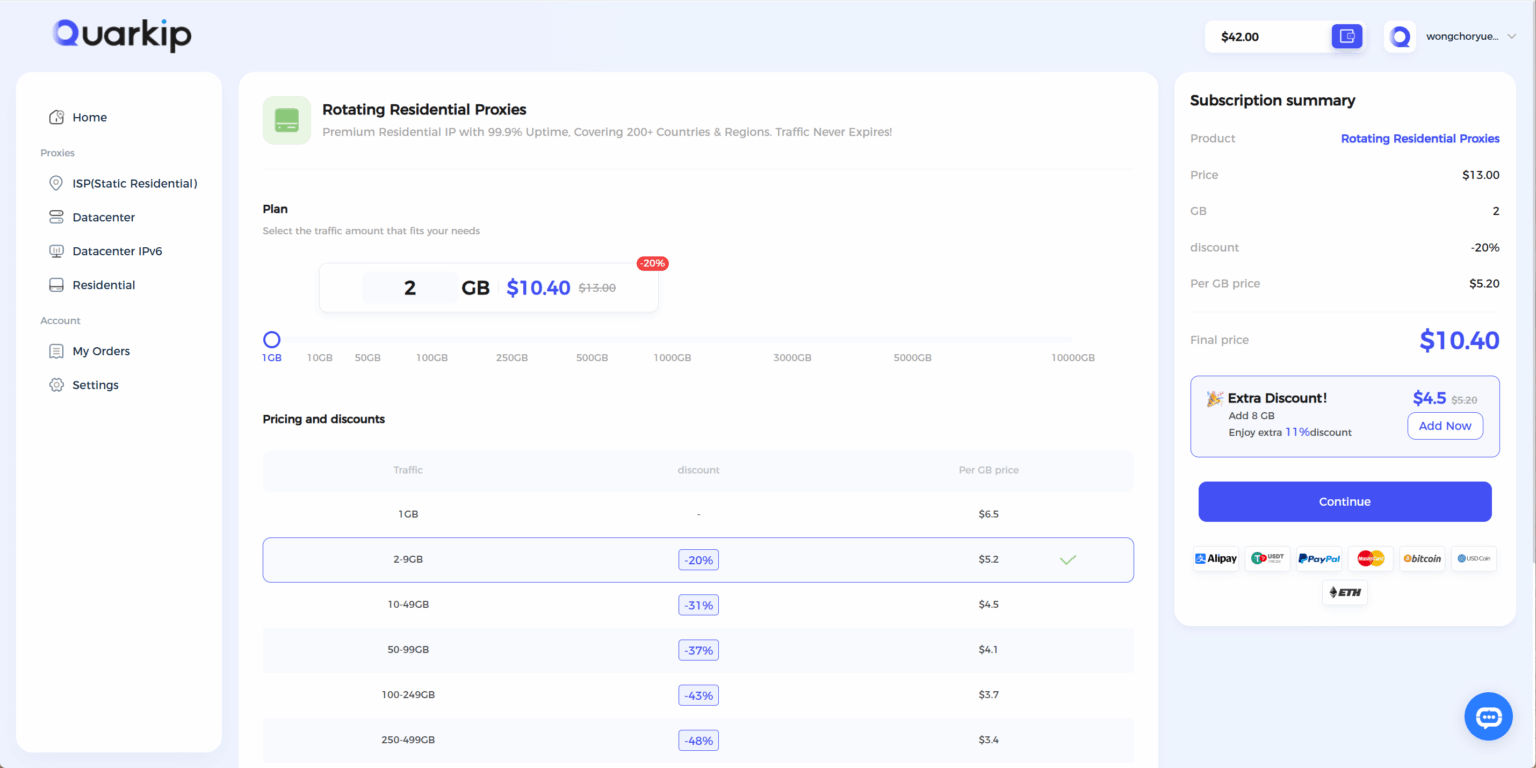The height and width of the screenshot is (768, 1536).
Task: Select the 50-99GB pricing tier
Action: tap(698, 650)
